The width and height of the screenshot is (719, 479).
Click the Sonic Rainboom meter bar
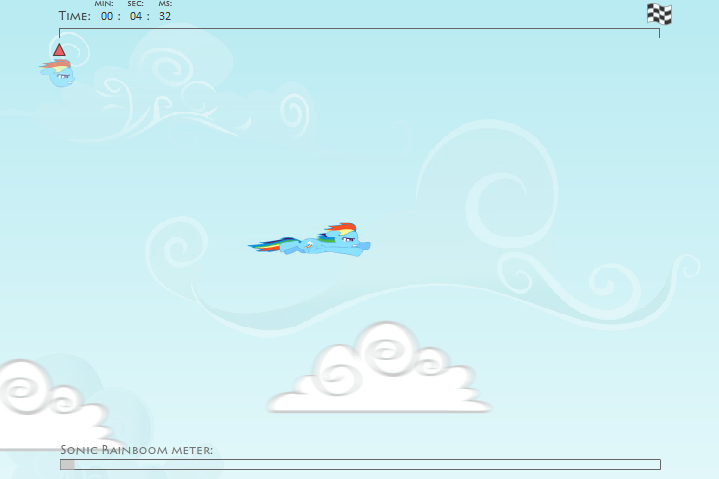pos(360,464)
